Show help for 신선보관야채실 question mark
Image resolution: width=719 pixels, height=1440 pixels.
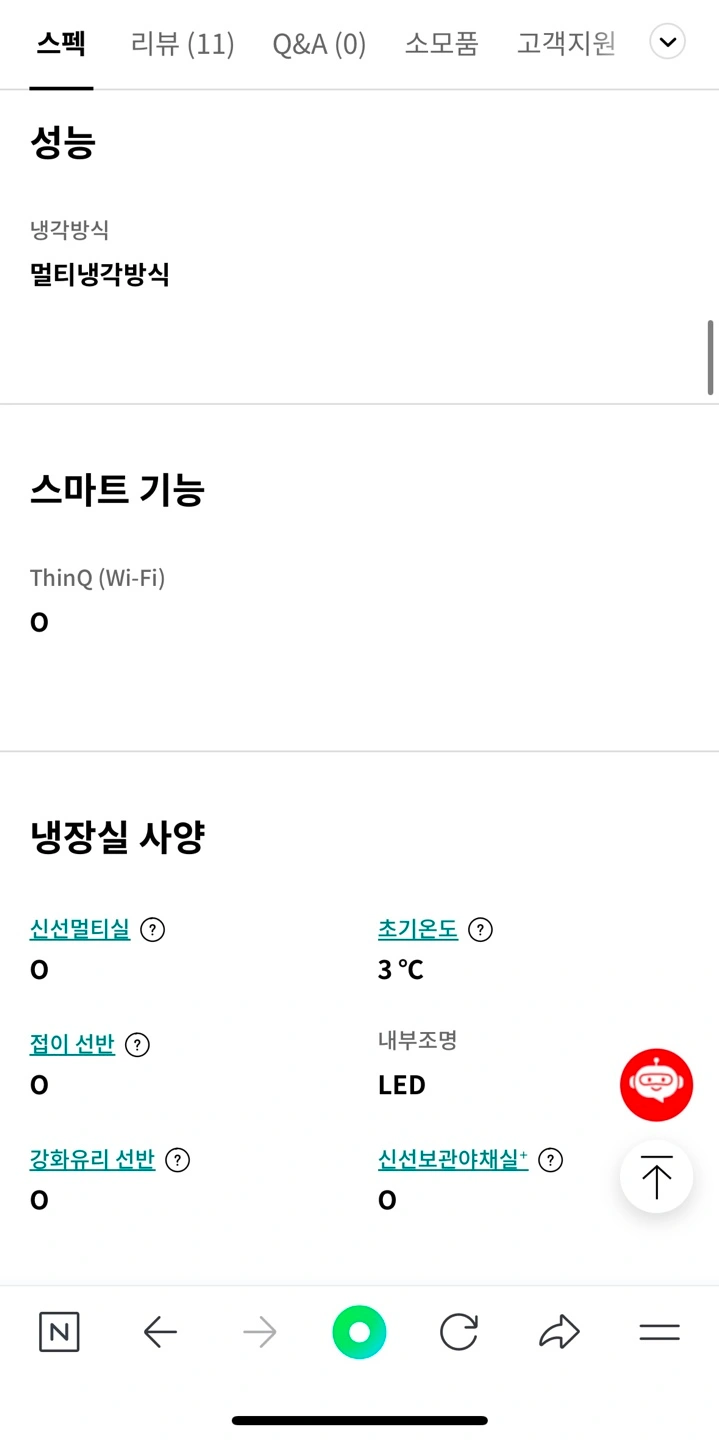tap(550, 1160)
